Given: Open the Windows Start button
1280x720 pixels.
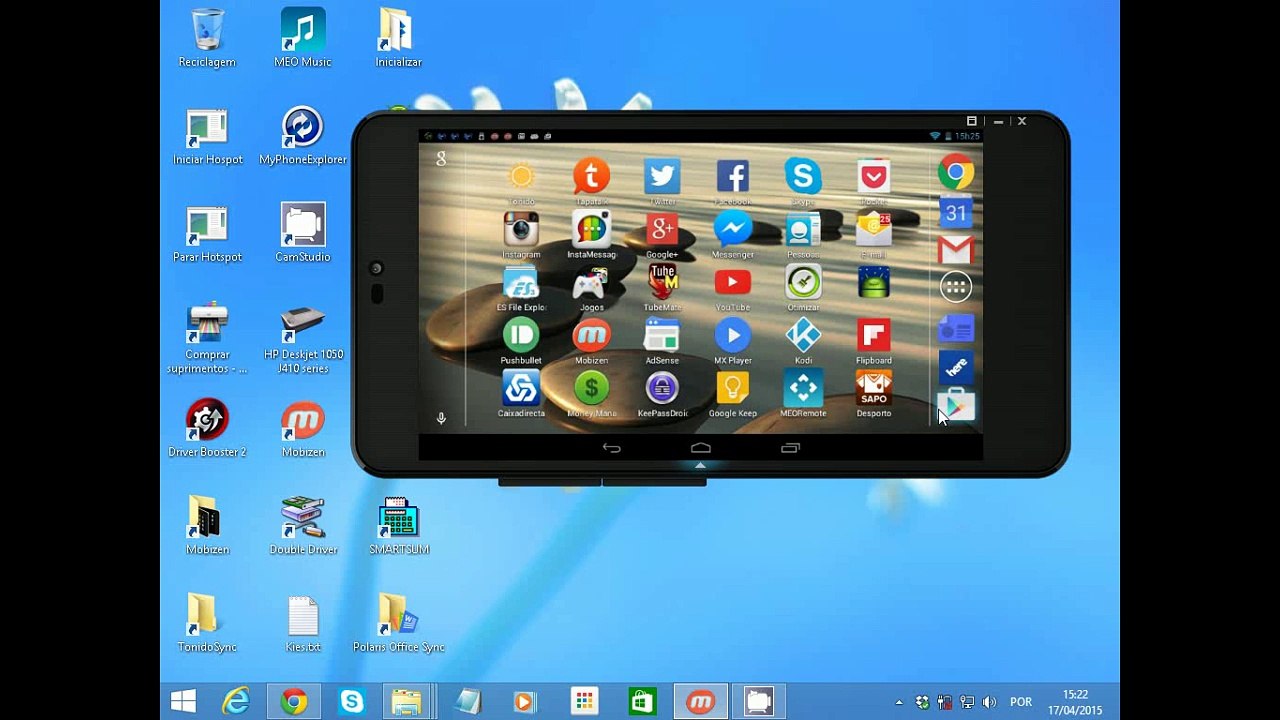Looking at the screenshot, I should 183,702.
